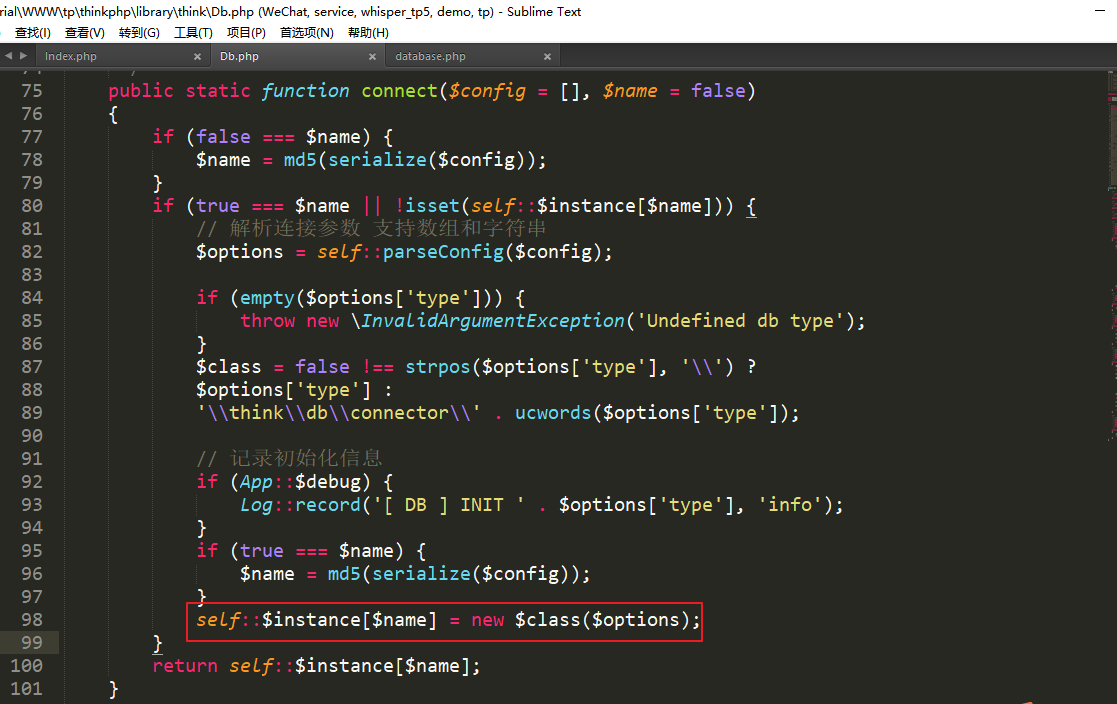Open the 查找(I) menu

point(32,32)
